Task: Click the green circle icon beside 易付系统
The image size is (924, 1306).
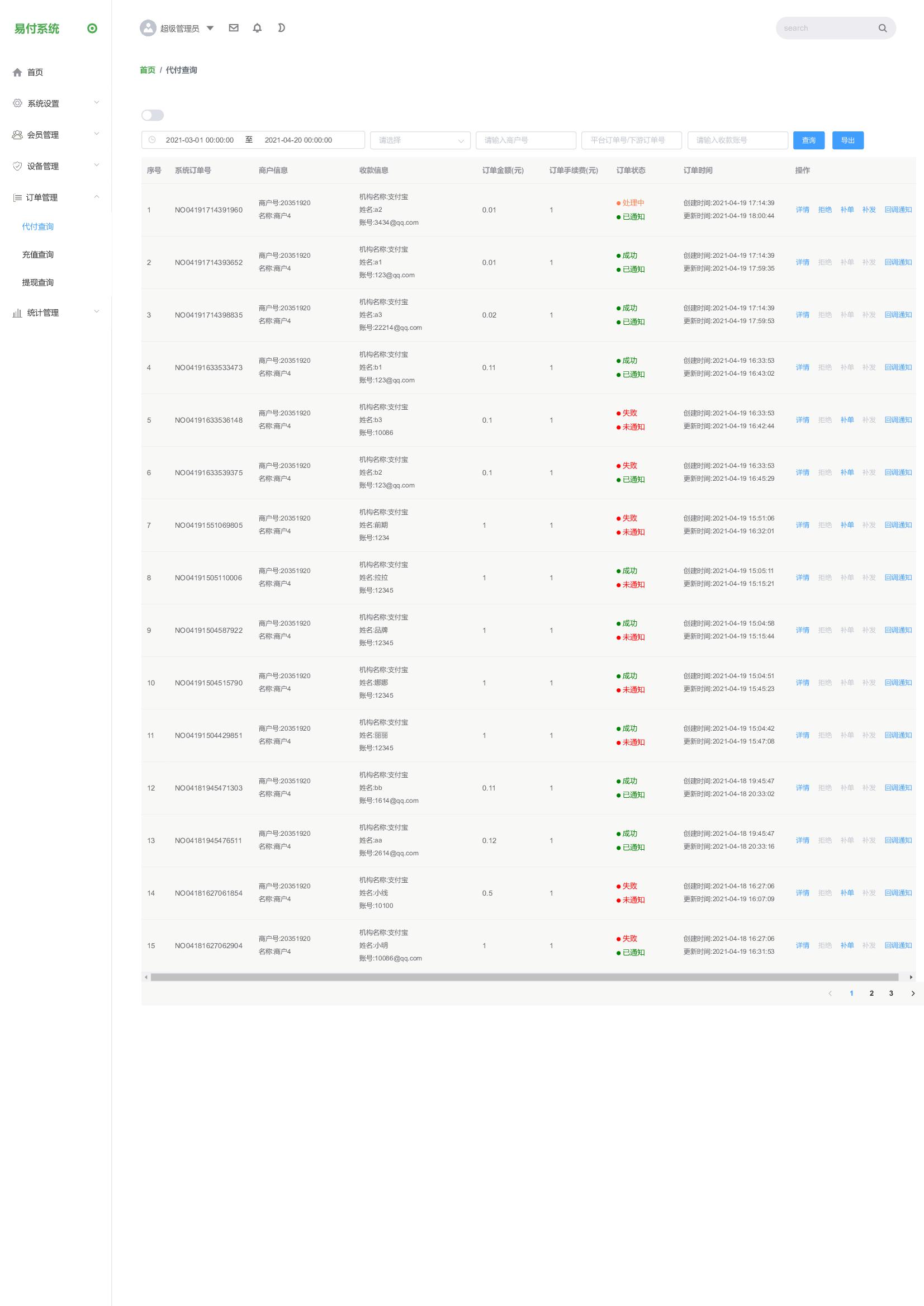Action: [x=92, y=29]
